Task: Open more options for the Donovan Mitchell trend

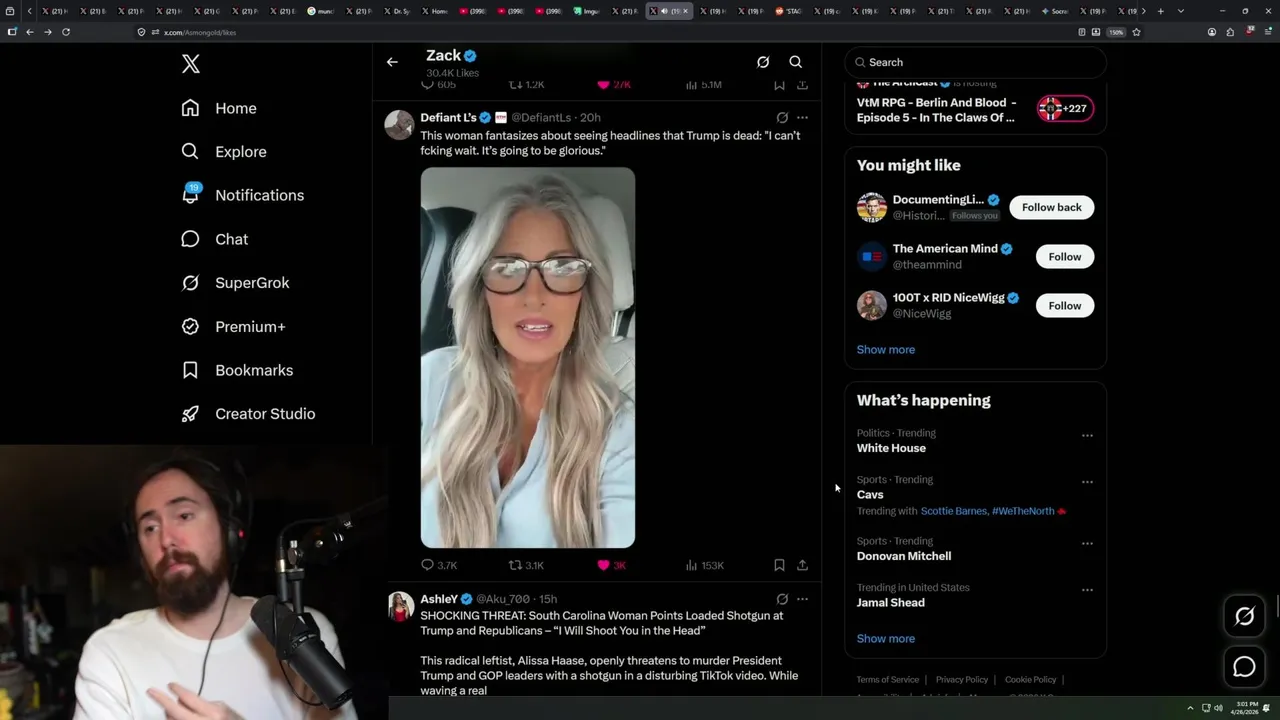Action: click(1087, 544)
